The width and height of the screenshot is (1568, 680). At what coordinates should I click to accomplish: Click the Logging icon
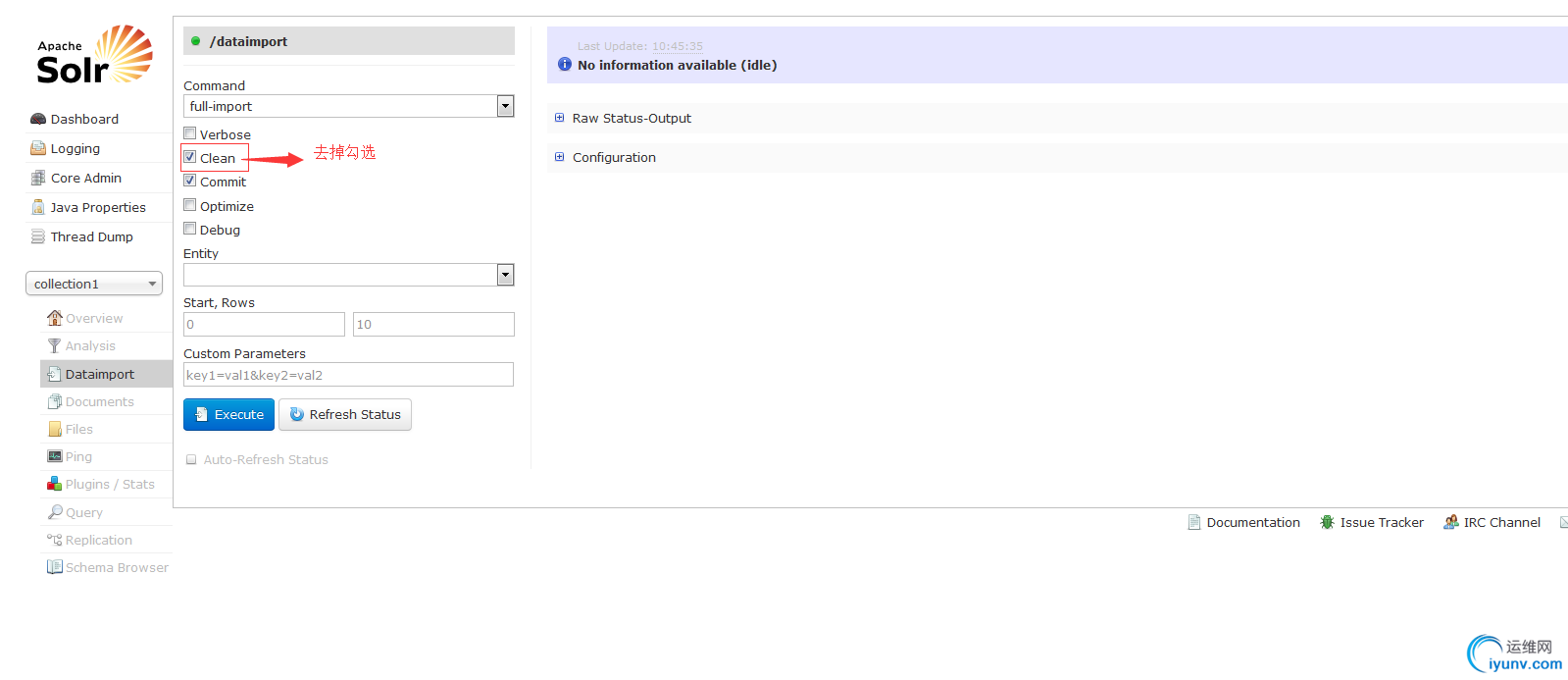click(38, 148)
